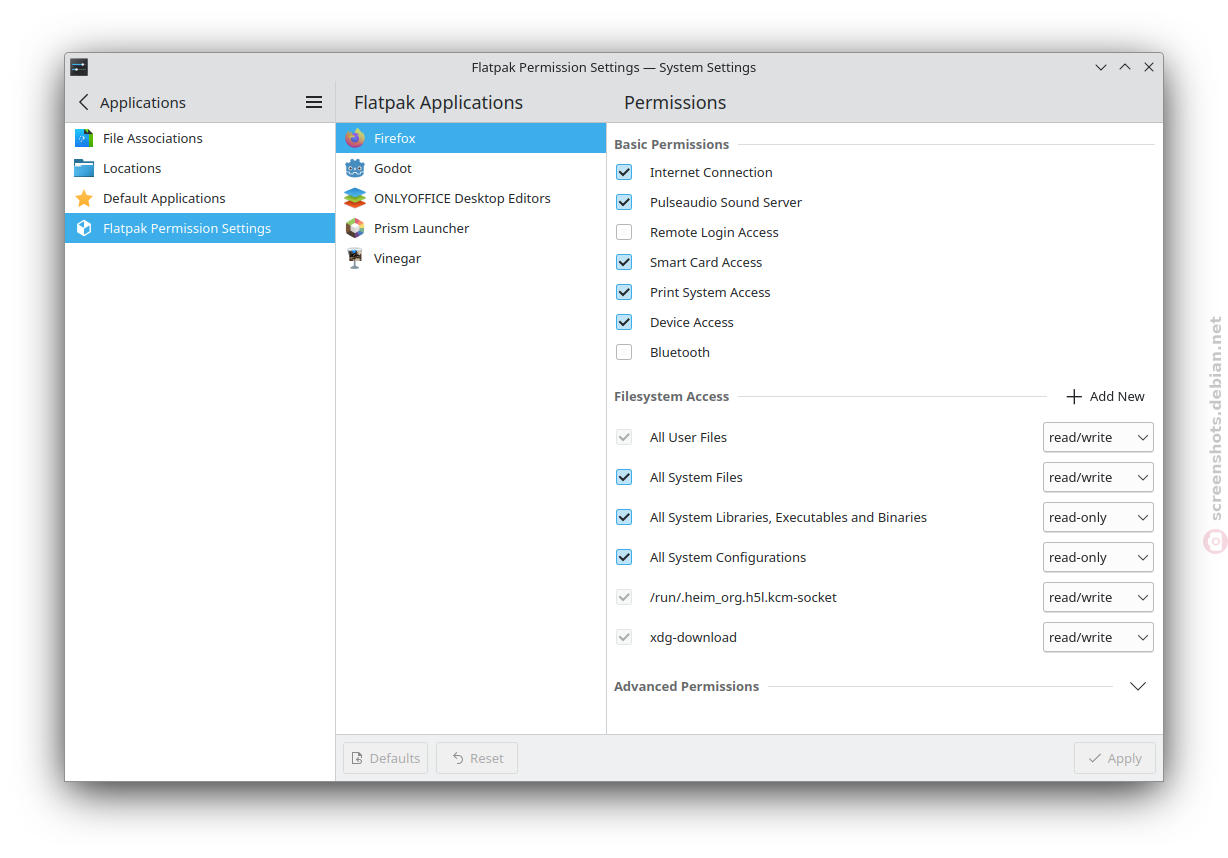Image resolution: width=1228 pixels, height=858 pixels.
Task: Uncheck All System Libraries, Executables and Binaries
Action: tap(624, 517)
